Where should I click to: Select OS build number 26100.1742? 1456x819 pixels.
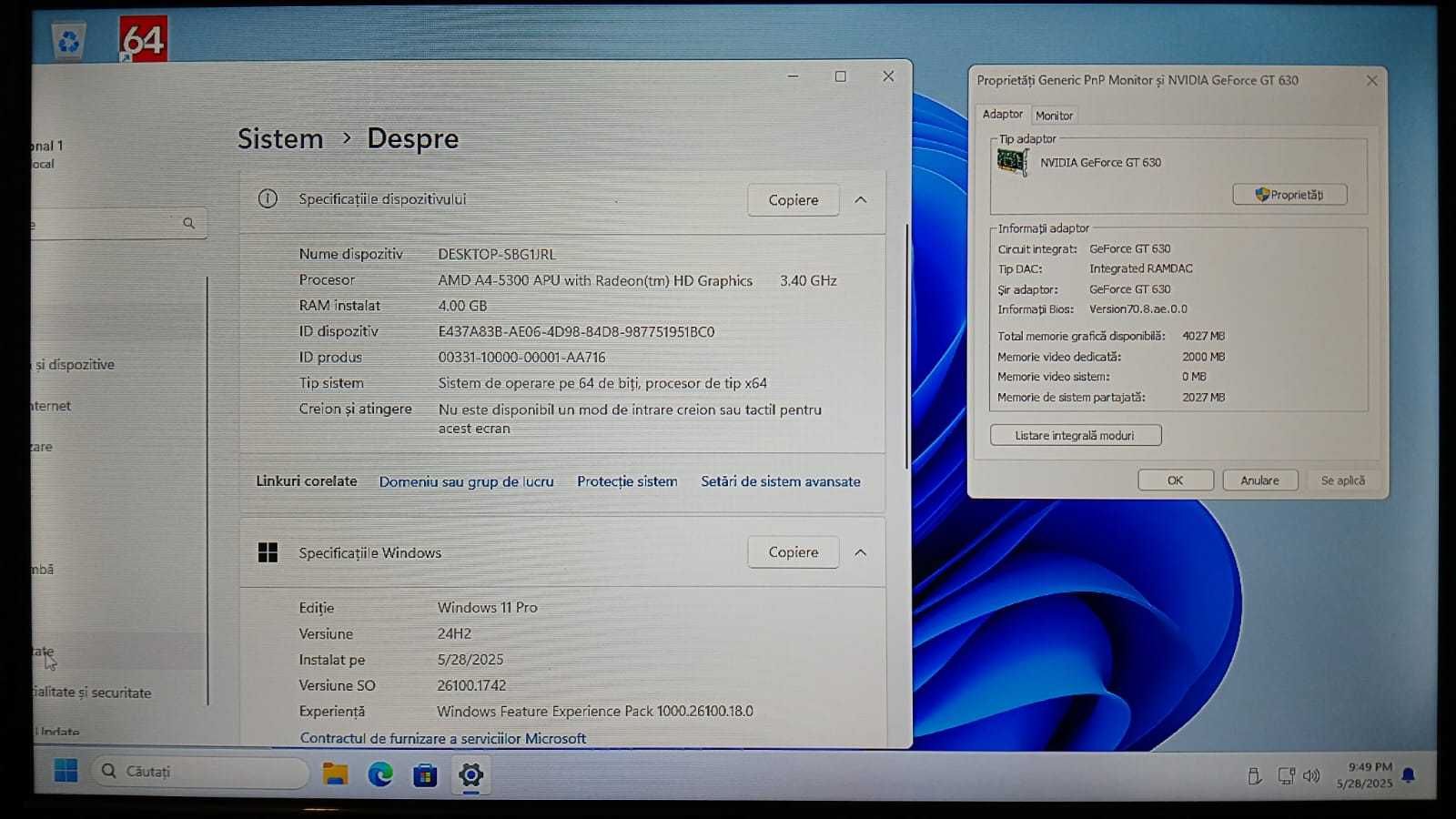coord(471,686)
